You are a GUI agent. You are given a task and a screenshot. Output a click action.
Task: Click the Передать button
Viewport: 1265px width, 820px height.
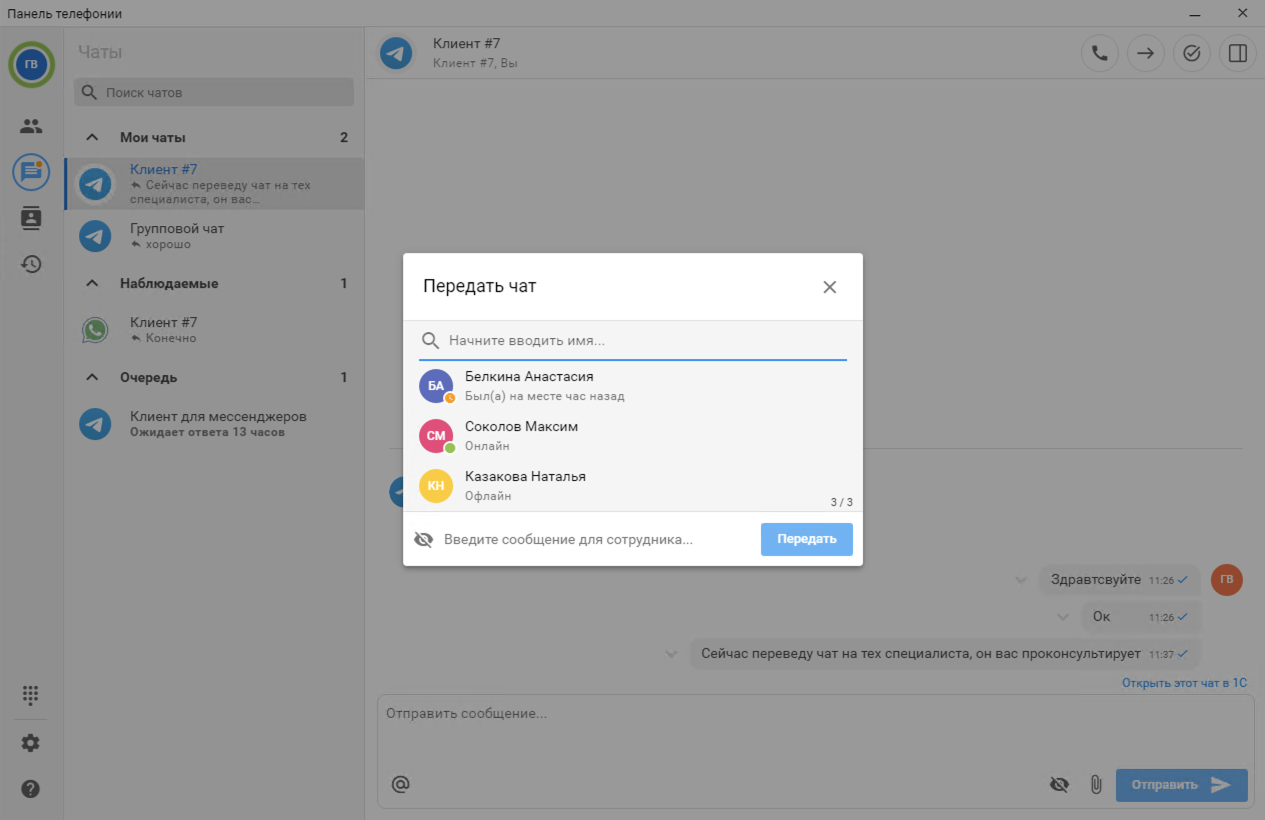coord(806,539)
